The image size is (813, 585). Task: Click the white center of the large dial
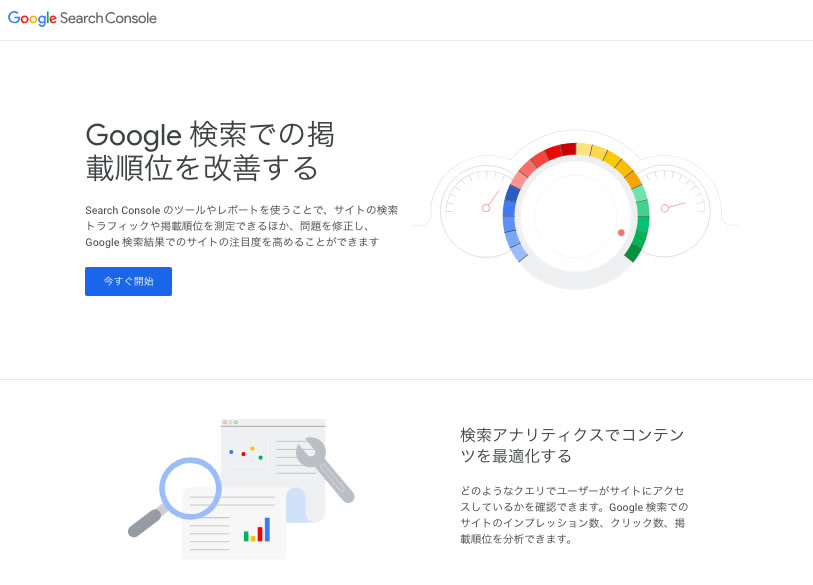pos(575,215)
